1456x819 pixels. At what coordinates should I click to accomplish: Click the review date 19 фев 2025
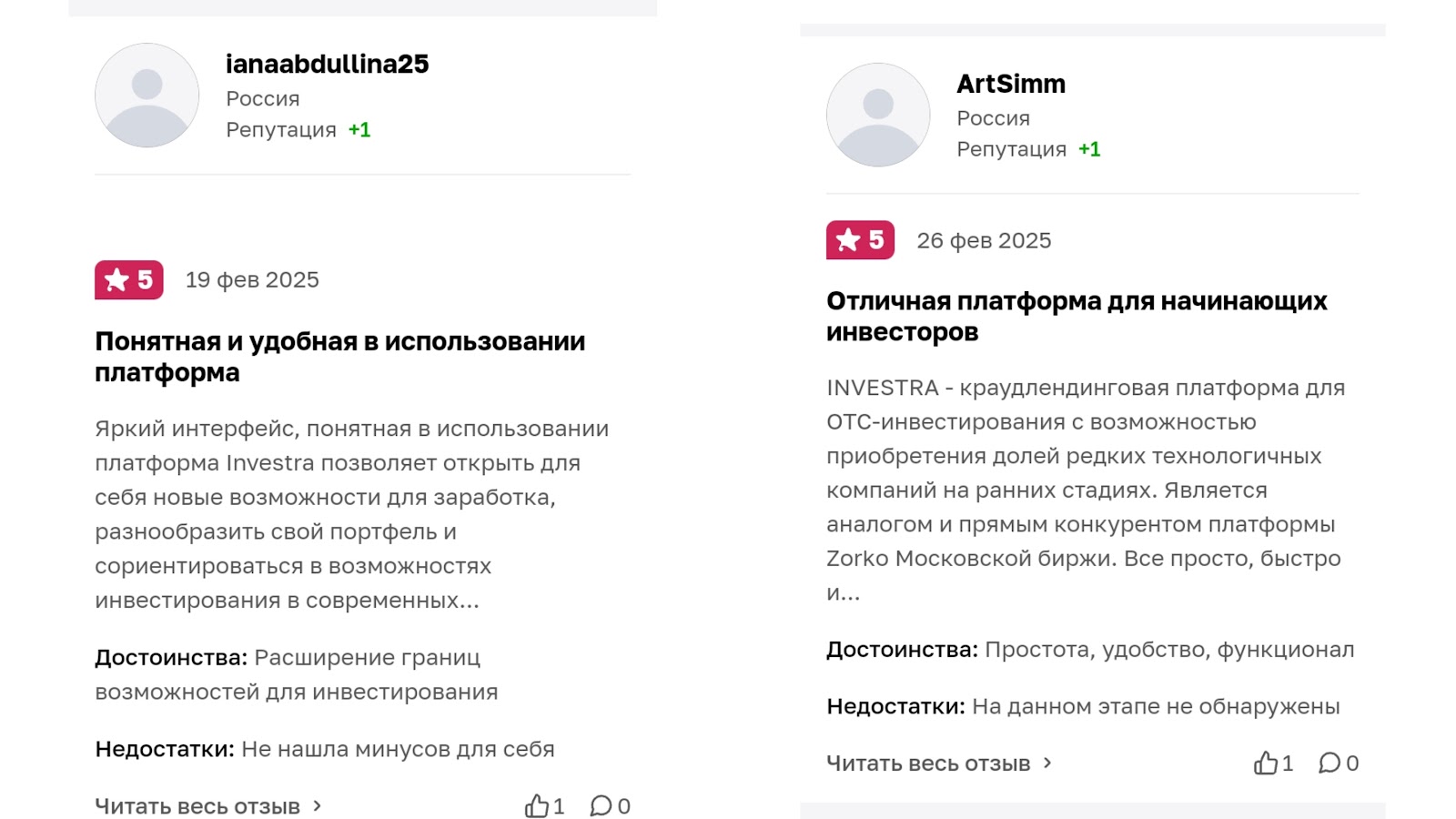pyautogui.click(x=252, y=280)
